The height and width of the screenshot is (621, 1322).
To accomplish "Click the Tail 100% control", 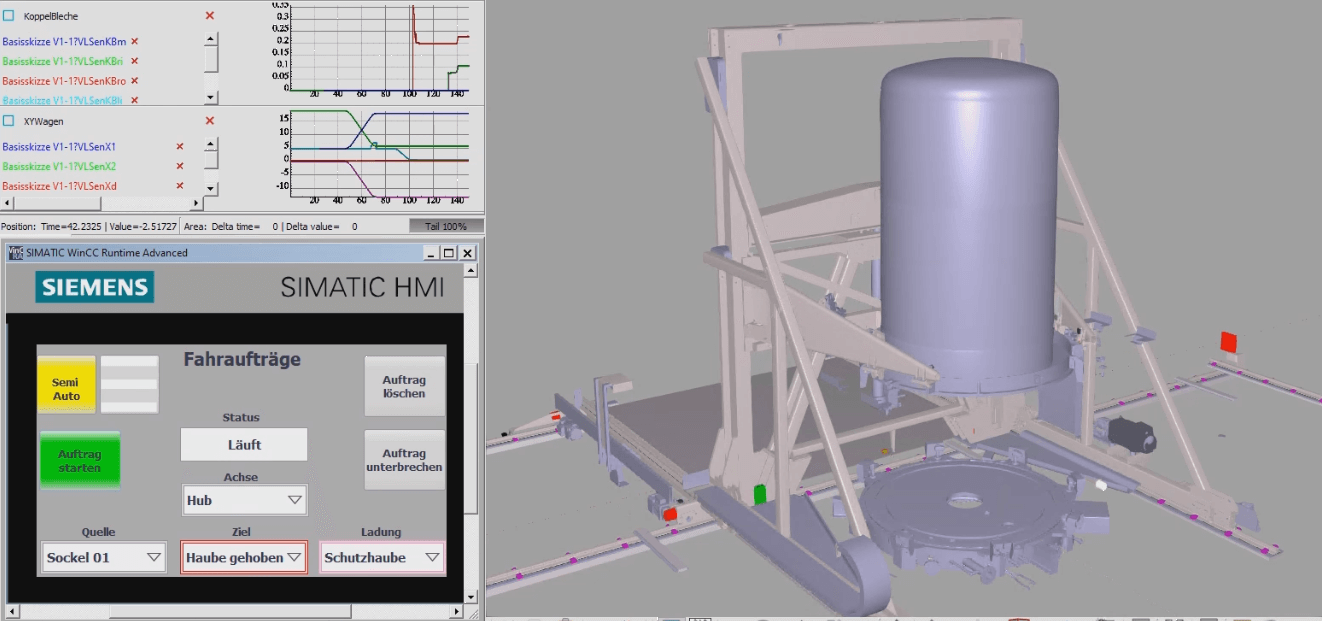I will pyautogui.click(x=446, y=227).
